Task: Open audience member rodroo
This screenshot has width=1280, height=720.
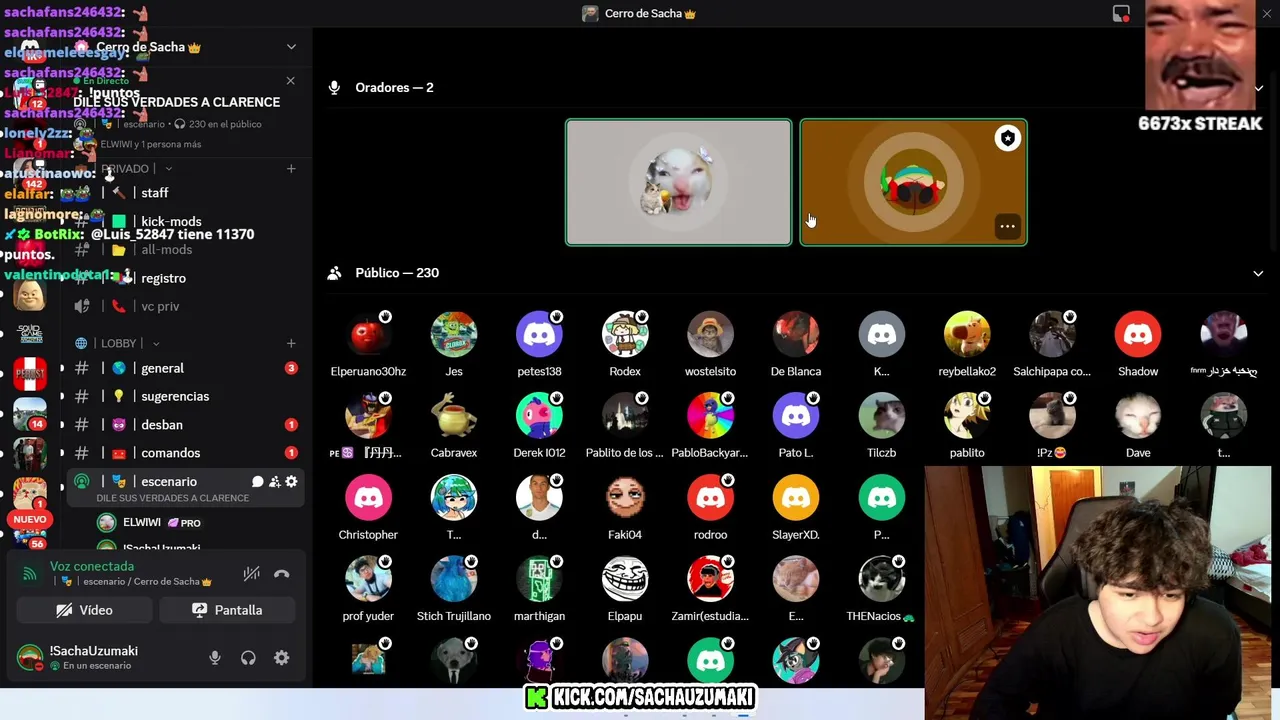Action: [x=710, y=508]
